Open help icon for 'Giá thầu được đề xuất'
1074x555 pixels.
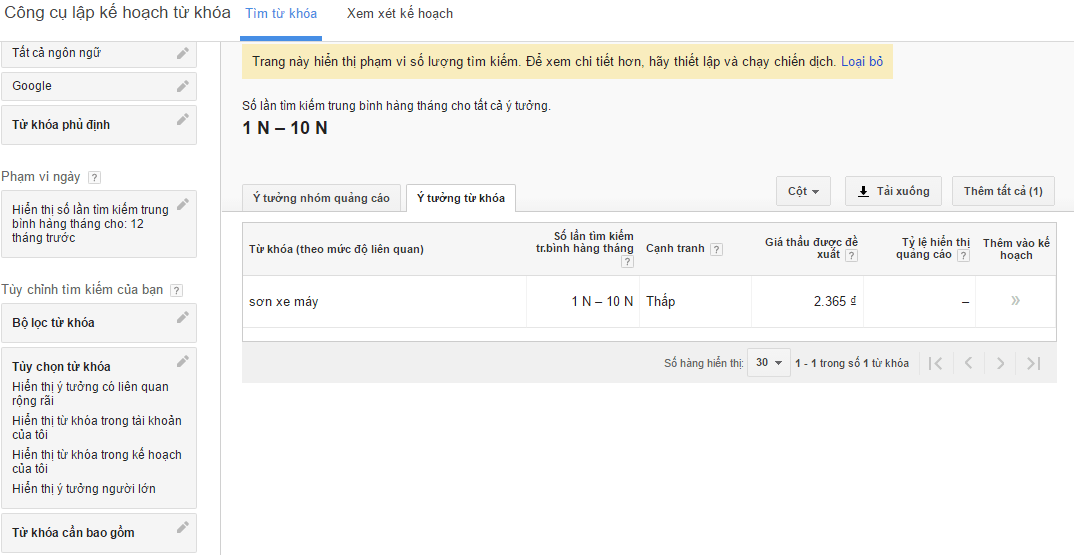click(851, 256)
